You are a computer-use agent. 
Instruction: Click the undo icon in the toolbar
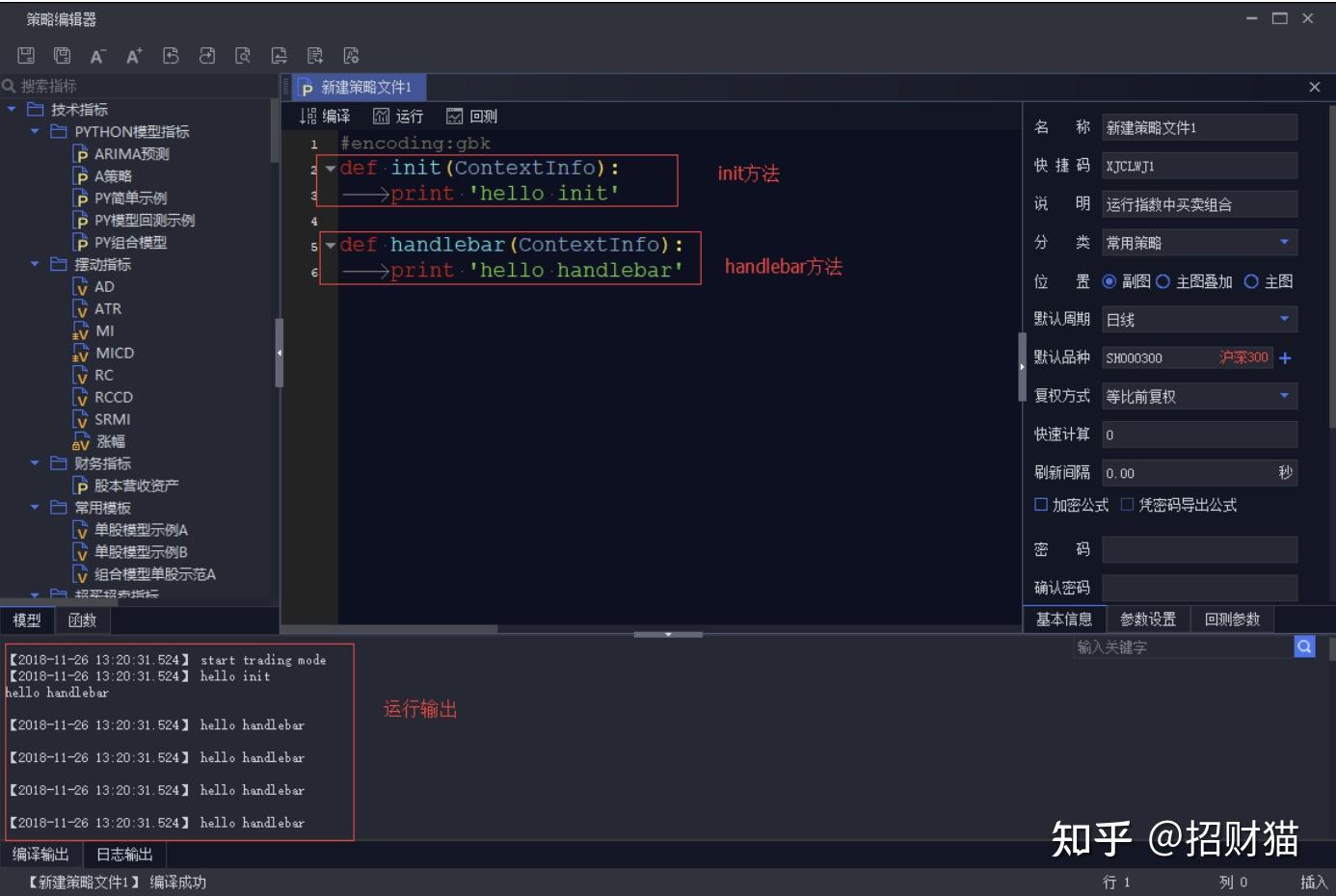point(170,56)
